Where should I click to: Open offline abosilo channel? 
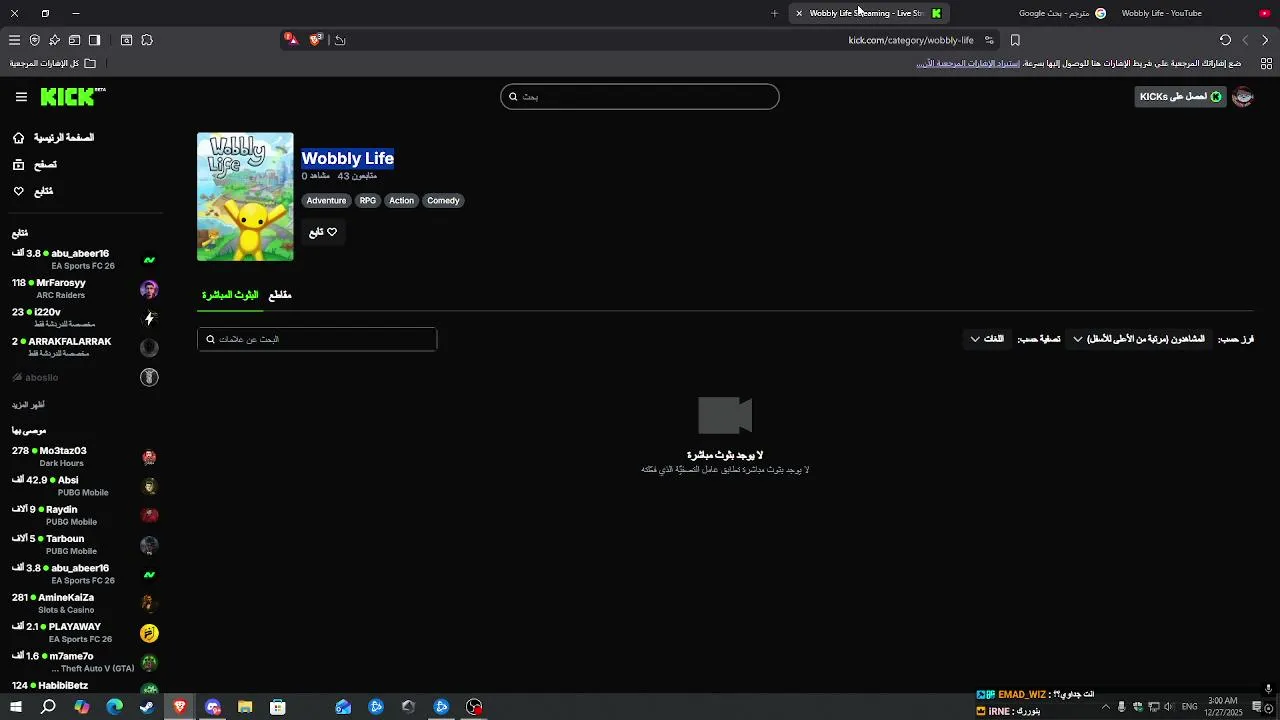(x=84, y=378)
